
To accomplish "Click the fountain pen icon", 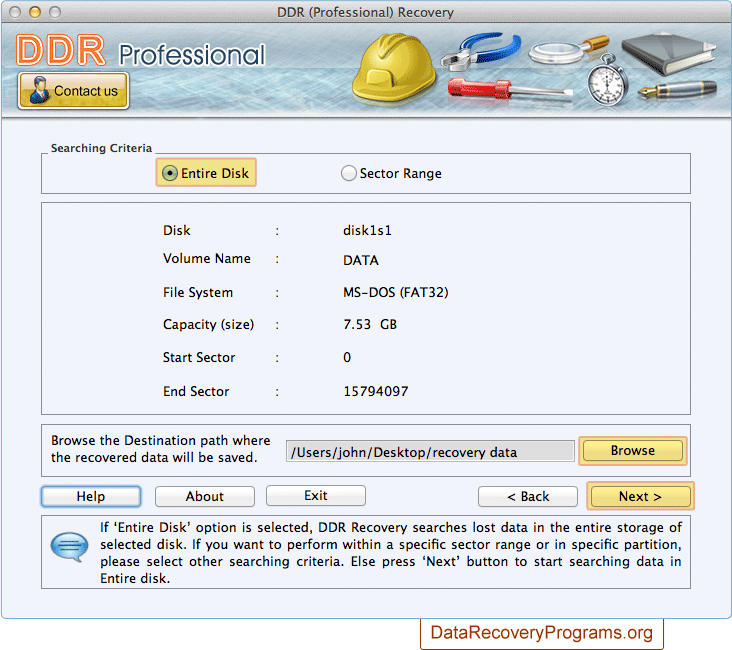I will pos(677,89).
